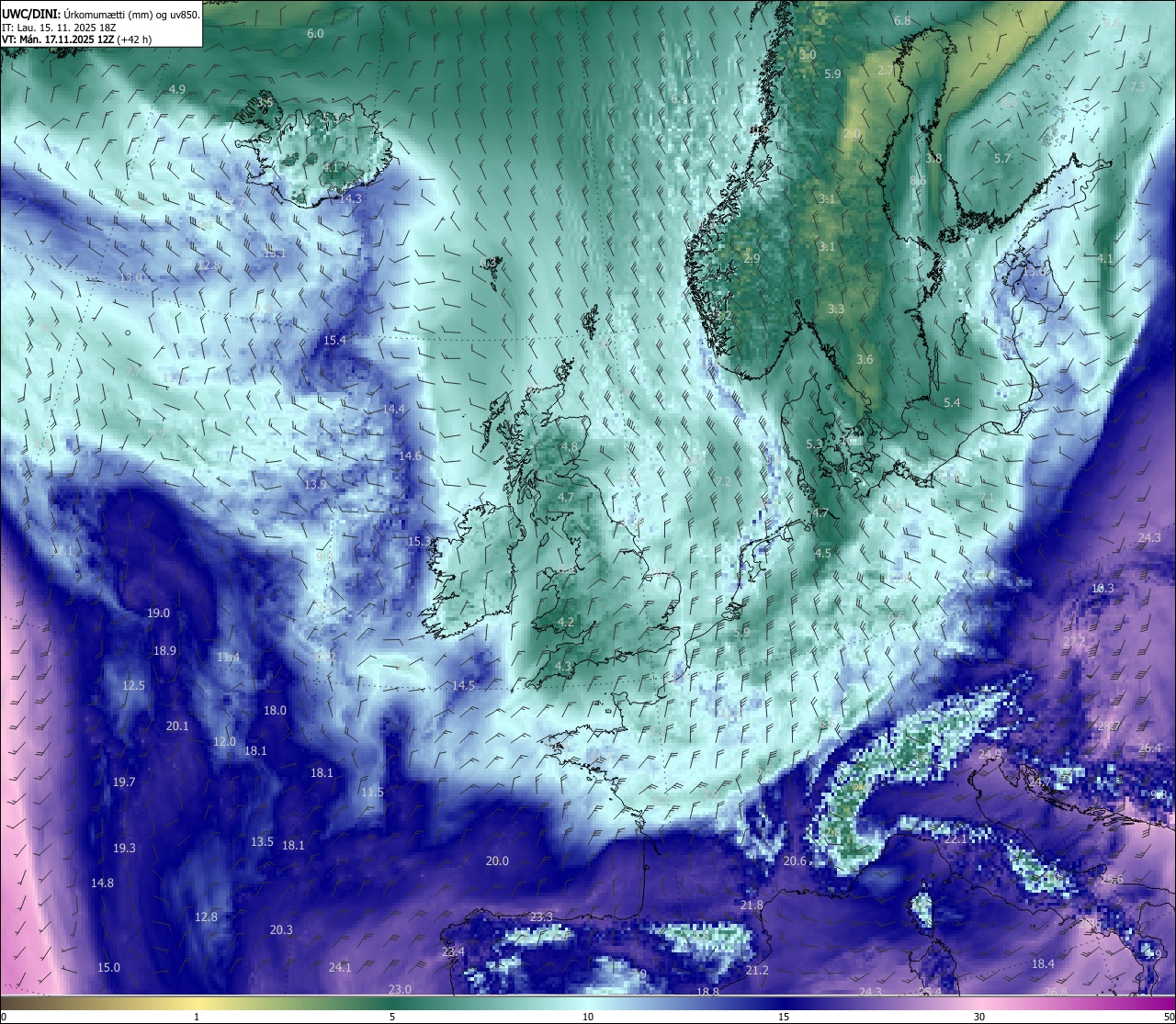Click the 23.0 value at bottom edge

pos(400,989)
